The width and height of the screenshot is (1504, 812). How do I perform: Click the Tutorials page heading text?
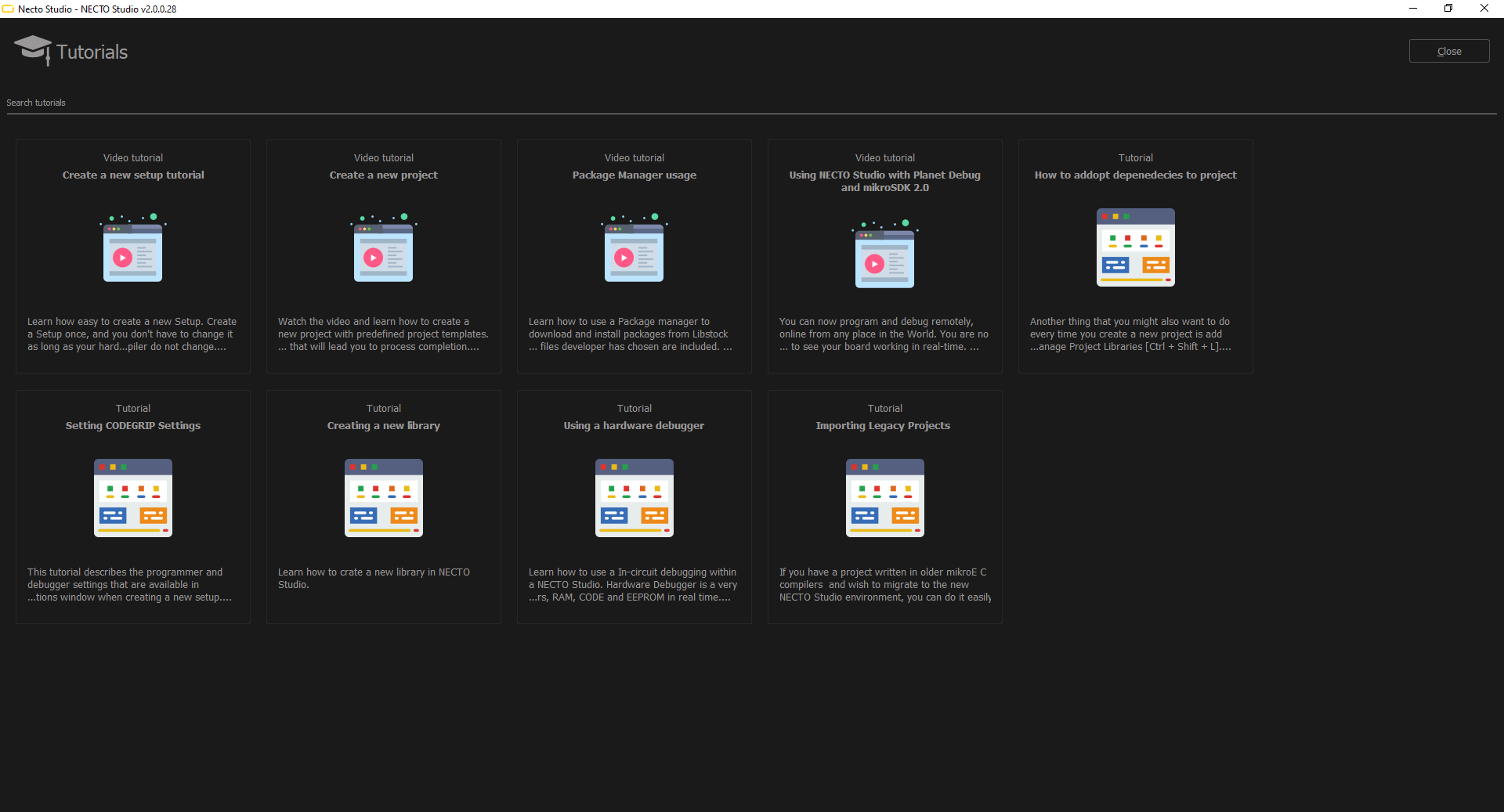(92, 52)
